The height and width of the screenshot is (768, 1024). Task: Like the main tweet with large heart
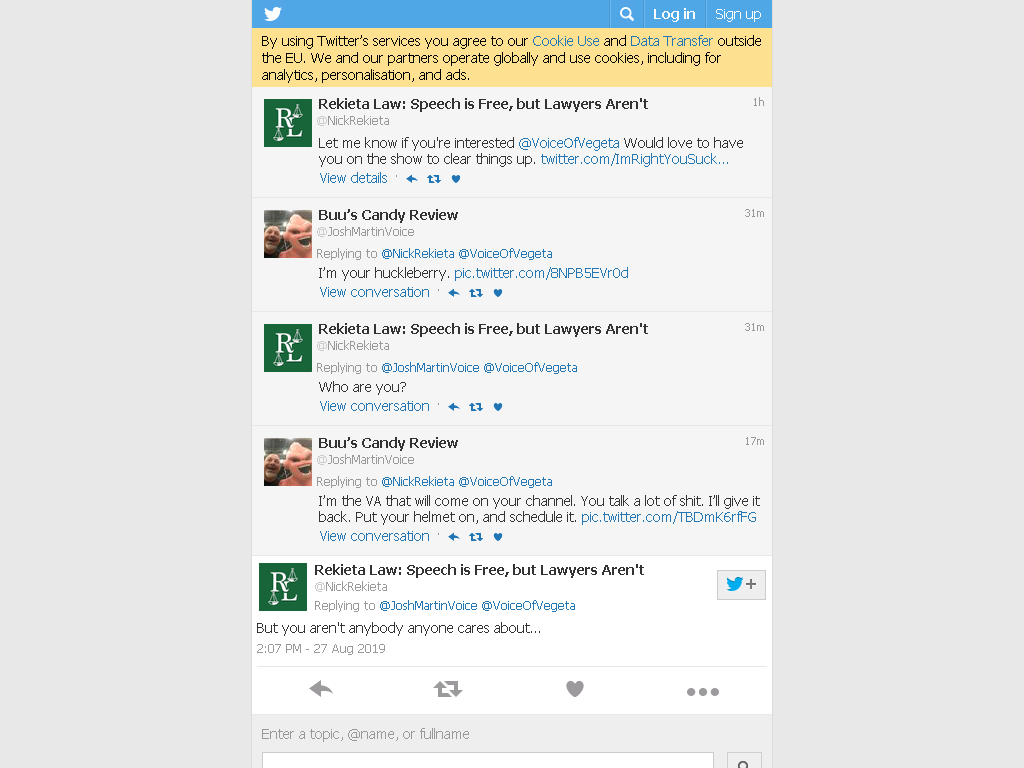tap(575, 689)
